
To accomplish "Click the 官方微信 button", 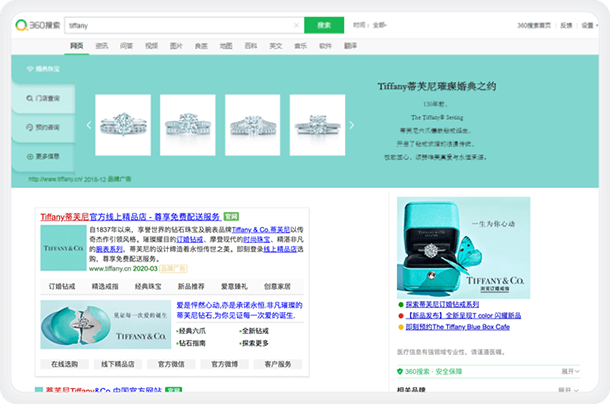I will tap(171, 364).
